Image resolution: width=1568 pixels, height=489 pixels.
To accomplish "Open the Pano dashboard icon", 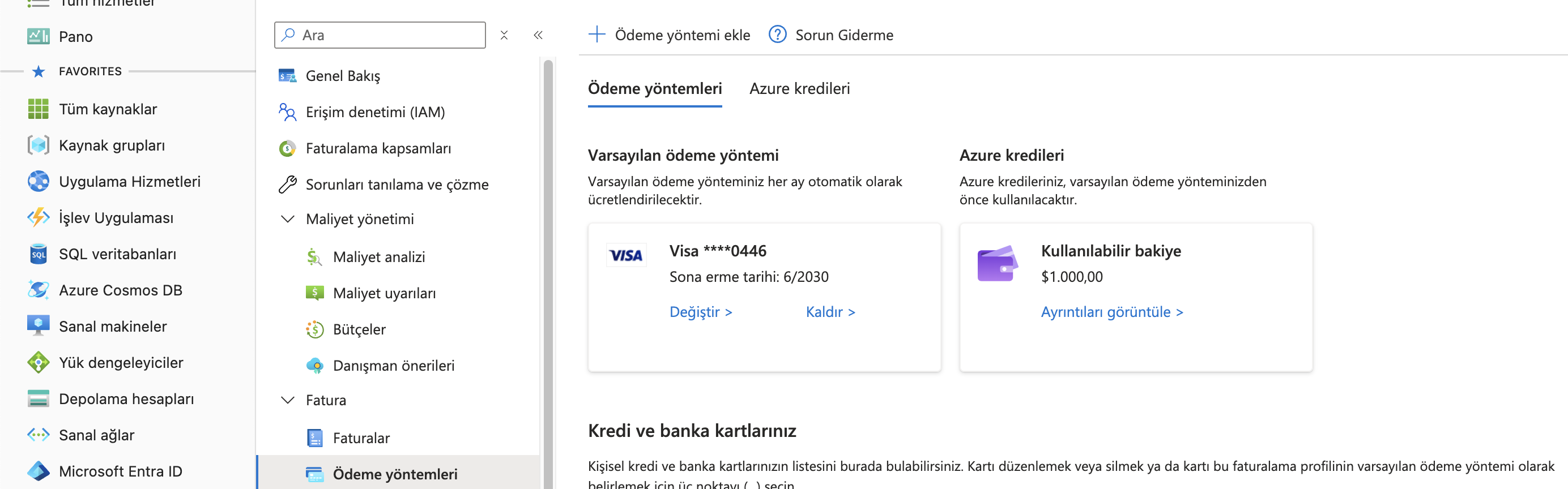I will pos(39,36).
